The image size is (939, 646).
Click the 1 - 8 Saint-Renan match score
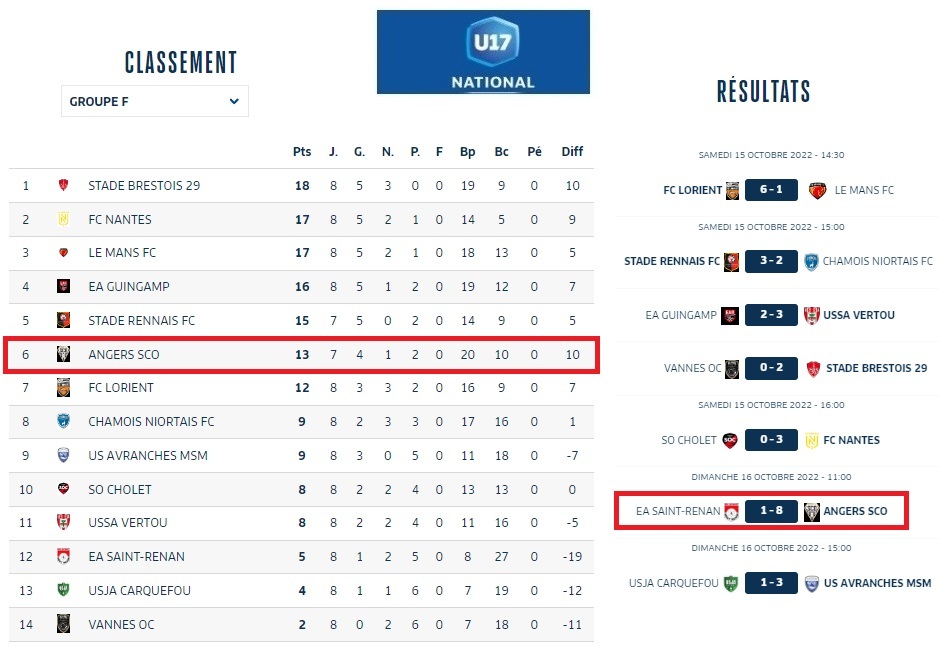tap(771, 511)
